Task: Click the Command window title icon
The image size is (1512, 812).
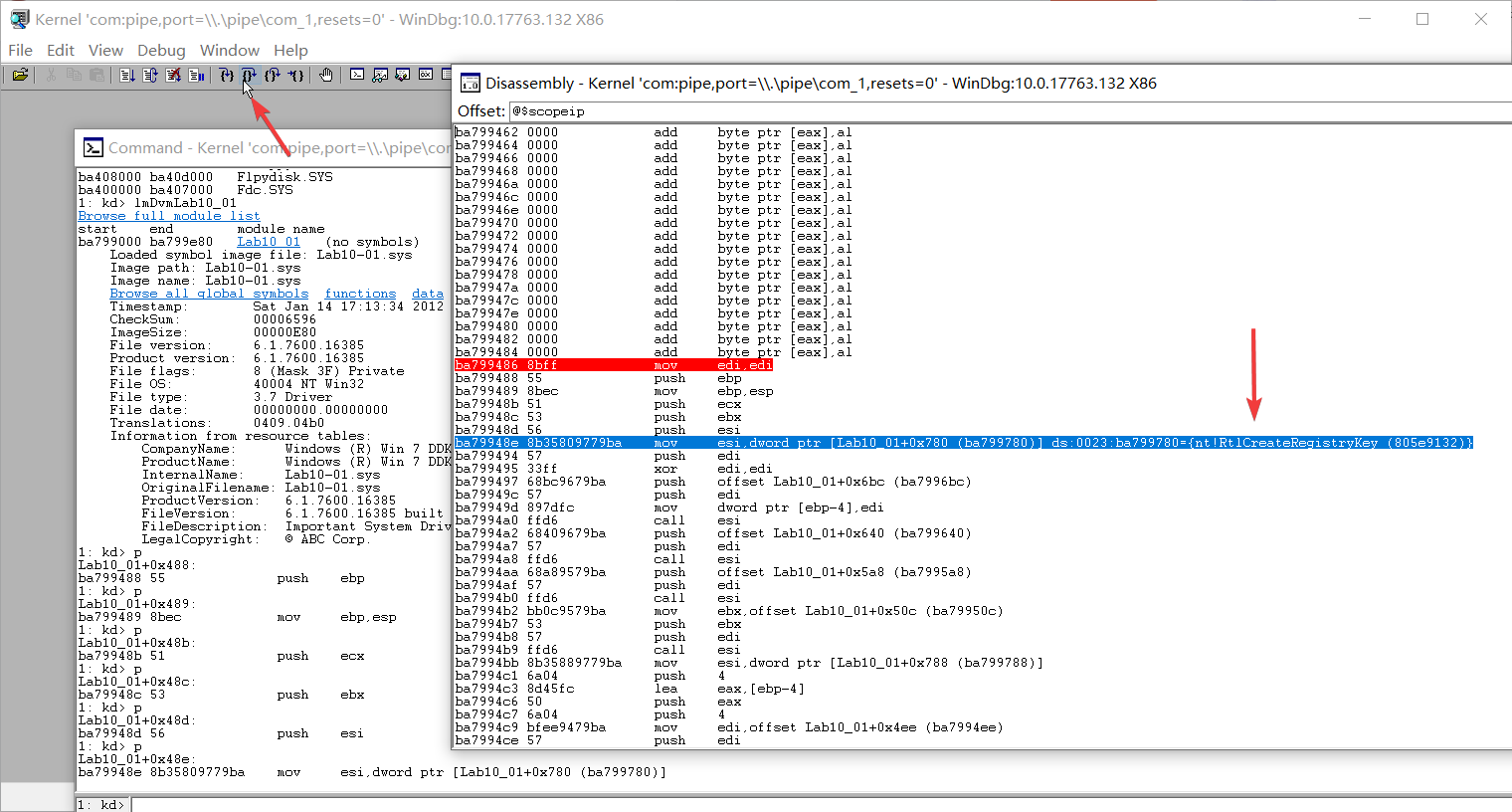Action: tap(93, 147)
